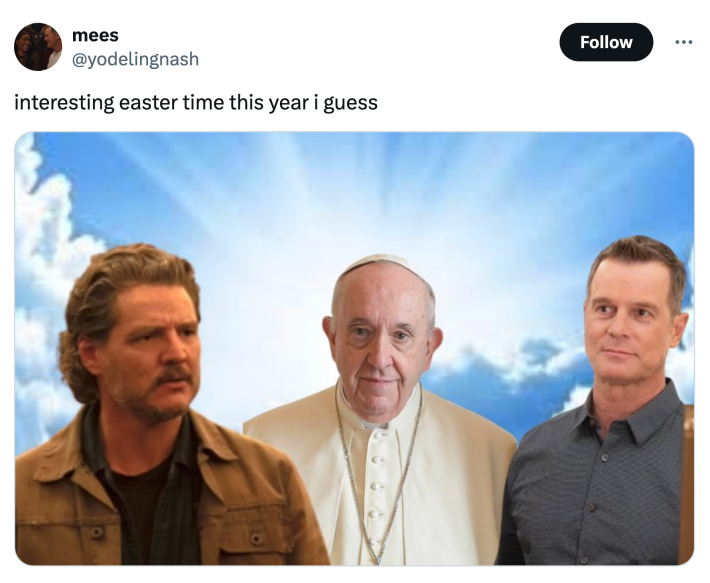The height and width of the screenshot is (583, 710).
Task: Click the display name "mees"
Action: 95,35
